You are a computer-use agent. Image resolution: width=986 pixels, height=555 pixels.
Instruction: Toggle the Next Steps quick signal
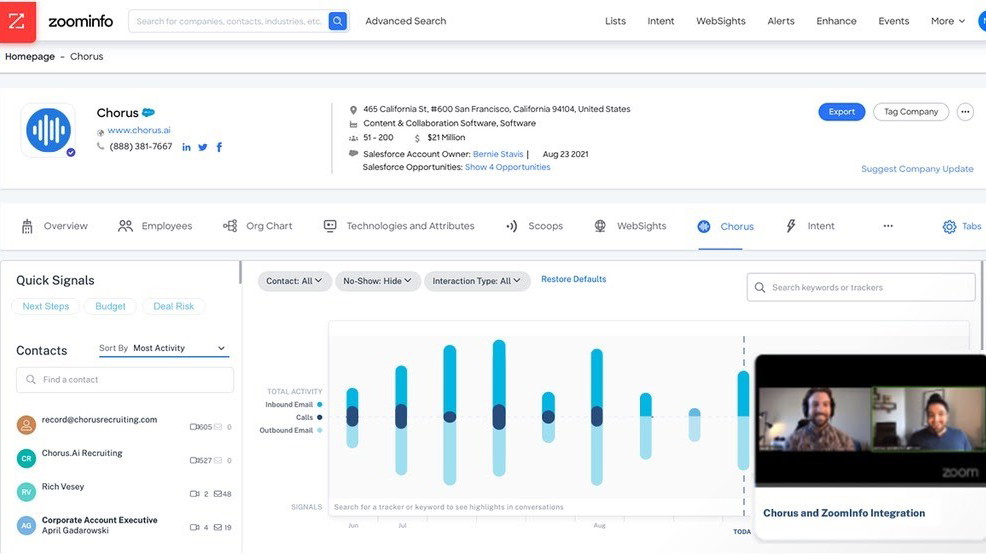(x=46, y=306)
